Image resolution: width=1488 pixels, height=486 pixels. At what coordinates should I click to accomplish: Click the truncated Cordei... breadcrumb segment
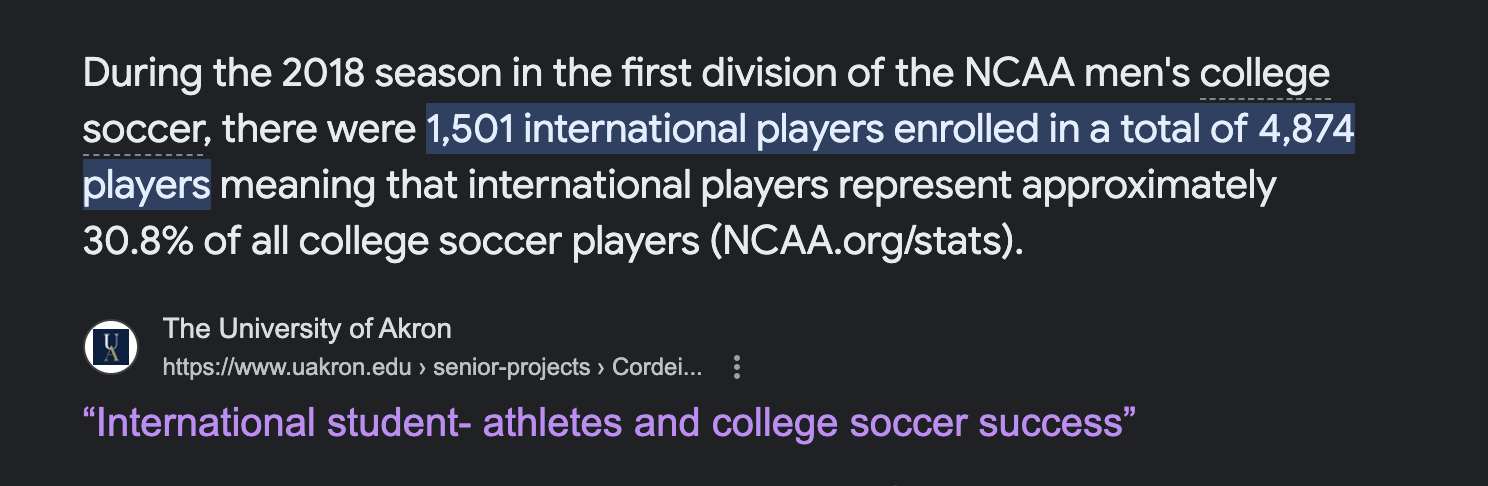657,368
